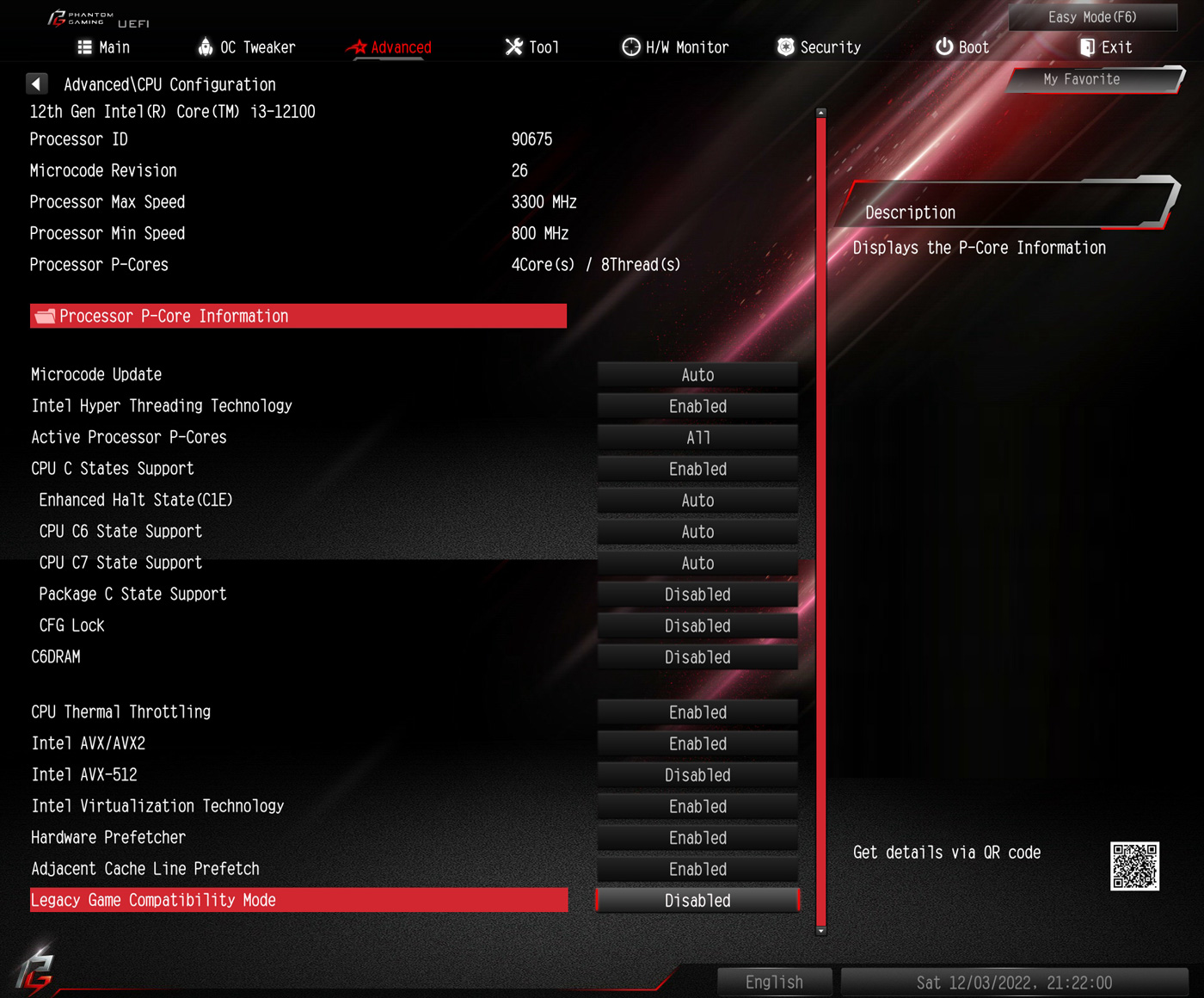Click the English language button
1204x998 pixels.
coord(774,982)
